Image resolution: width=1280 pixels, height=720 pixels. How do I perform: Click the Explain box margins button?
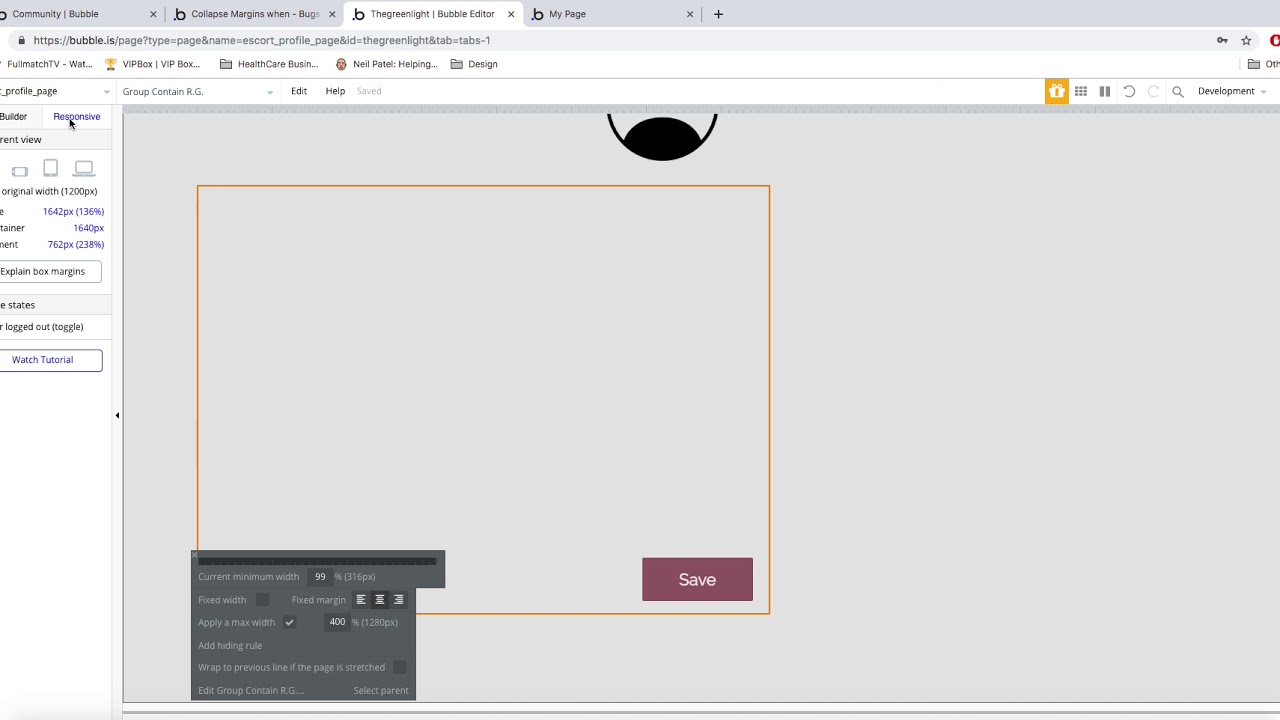coord(43,271)
